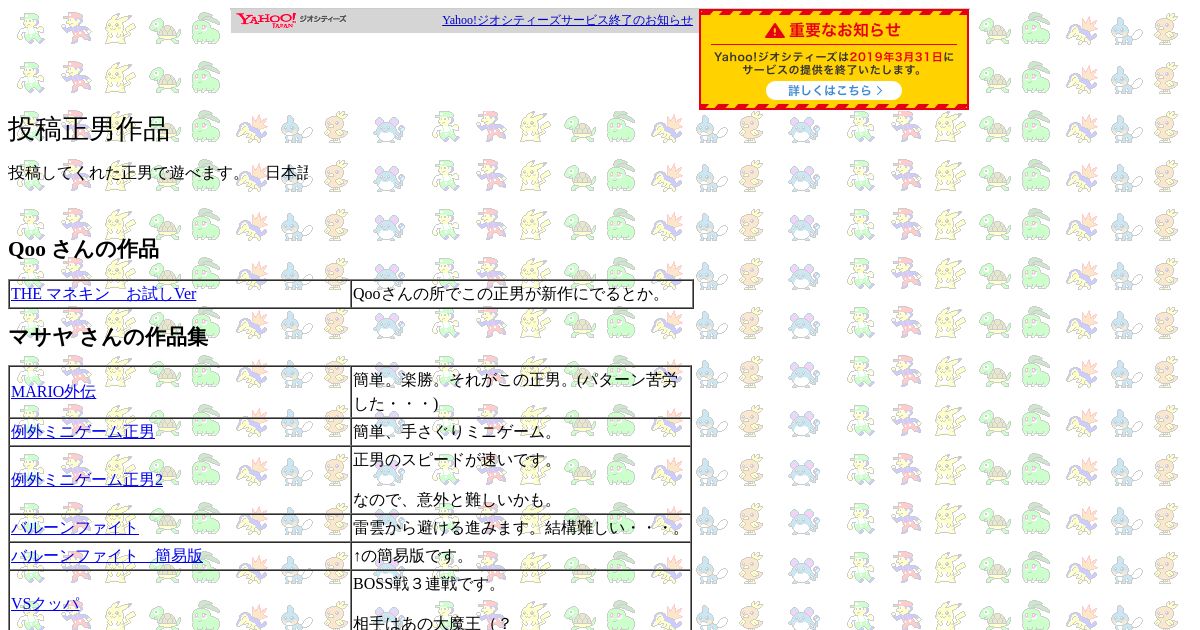1200x630 pixels.
Task: Open the VSクッパ link
Action: coord(45,604)
